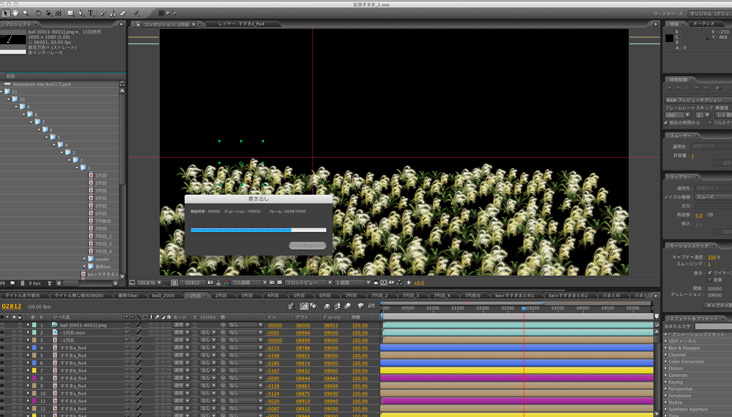
Task: Select the Rotation tool
Action: [x=39, y=13]
